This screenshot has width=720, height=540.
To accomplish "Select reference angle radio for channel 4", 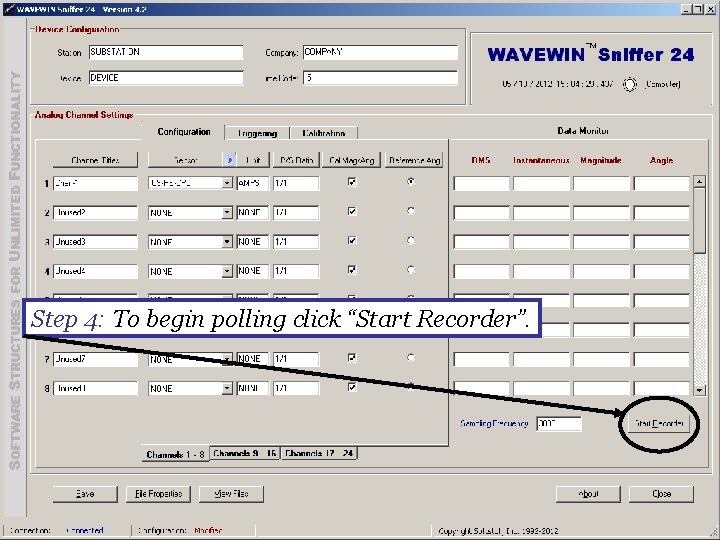I will pyautogui.click(x=411, y=270).
